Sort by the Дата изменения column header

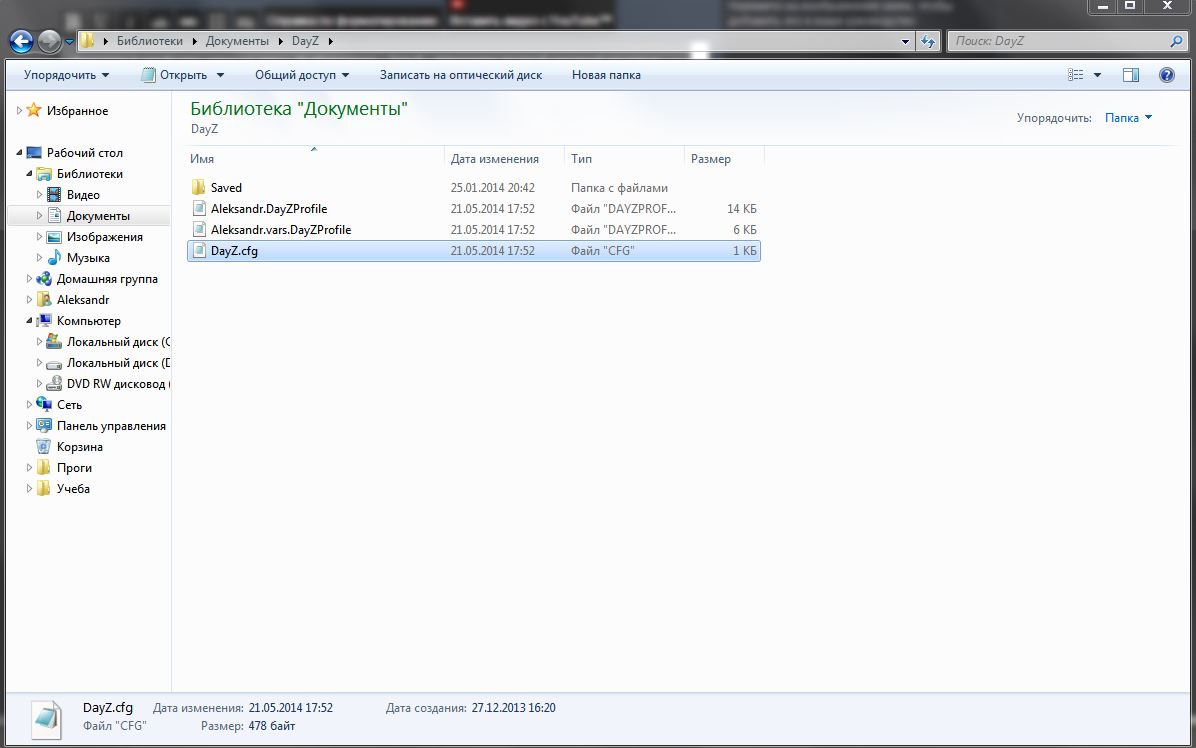[x=494, y=159]
